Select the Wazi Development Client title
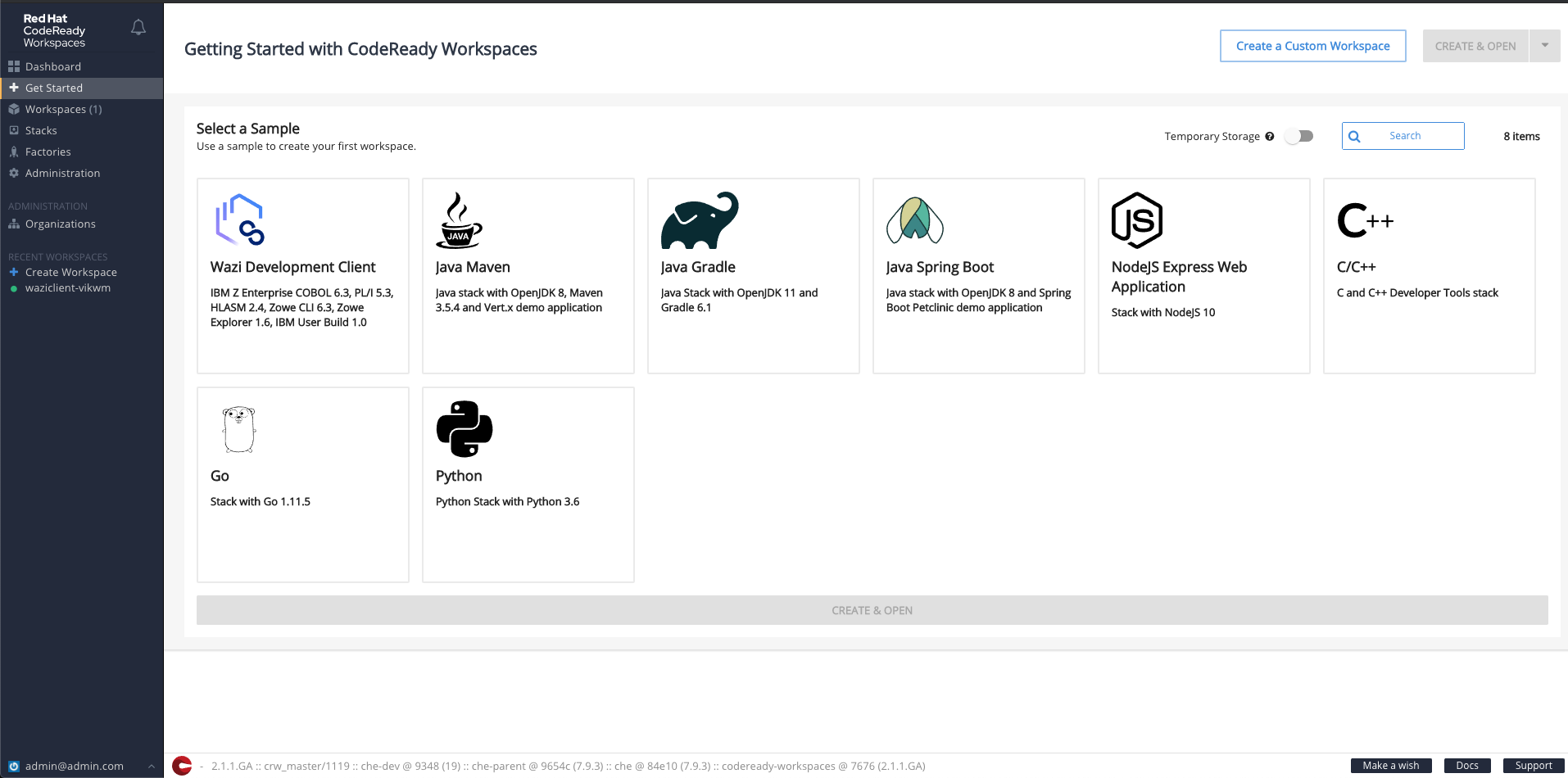The width and height of the screenshot is (1568, 778). click(292, 267)
